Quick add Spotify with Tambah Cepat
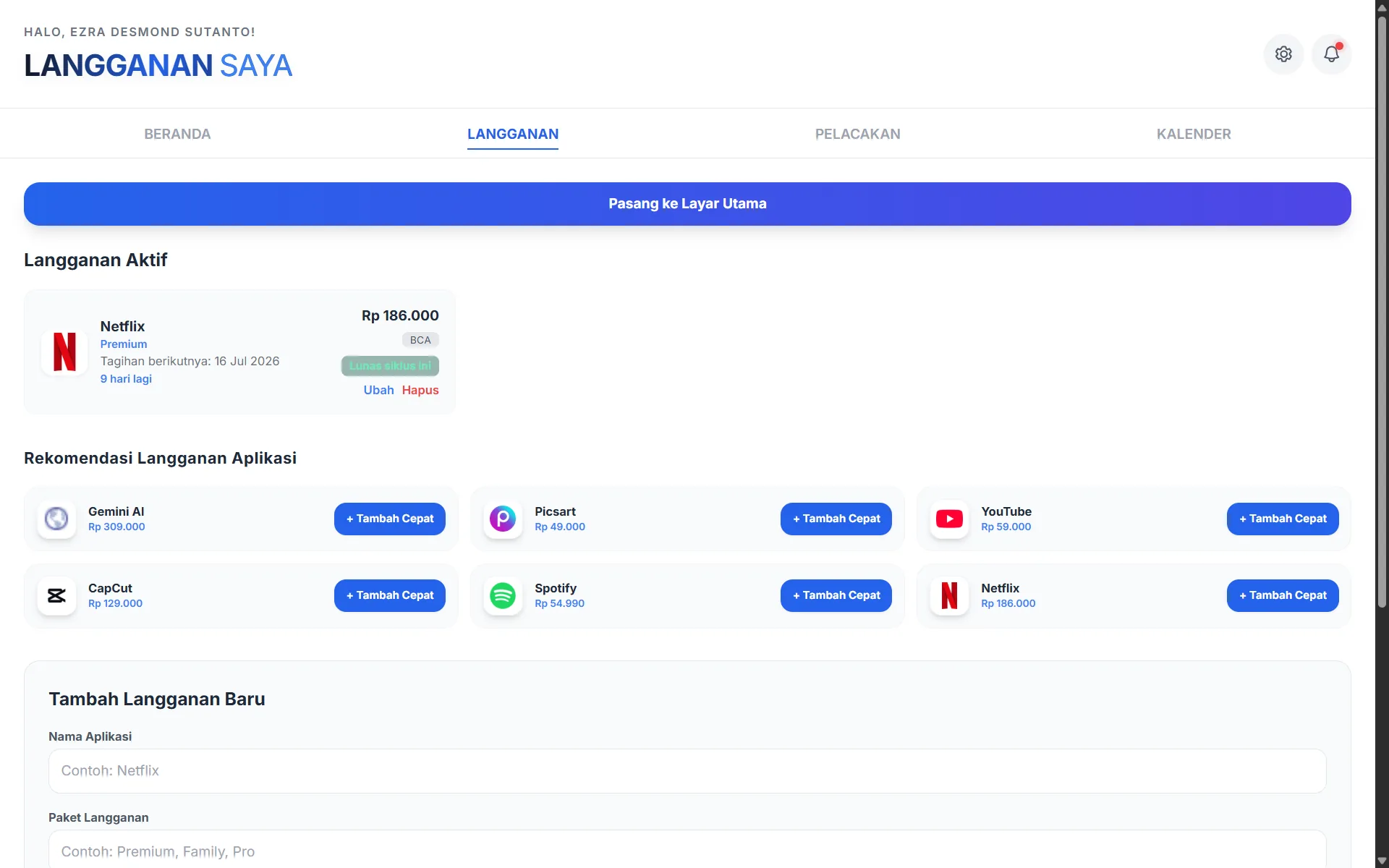 (x=836, y=595)
